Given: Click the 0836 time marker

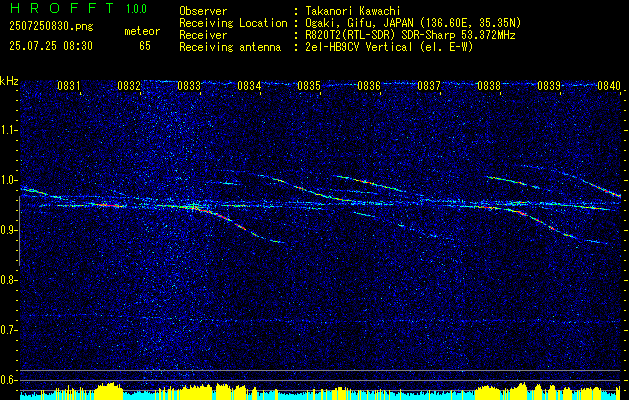Looking at the screenshot, I should tap(369, 86).
